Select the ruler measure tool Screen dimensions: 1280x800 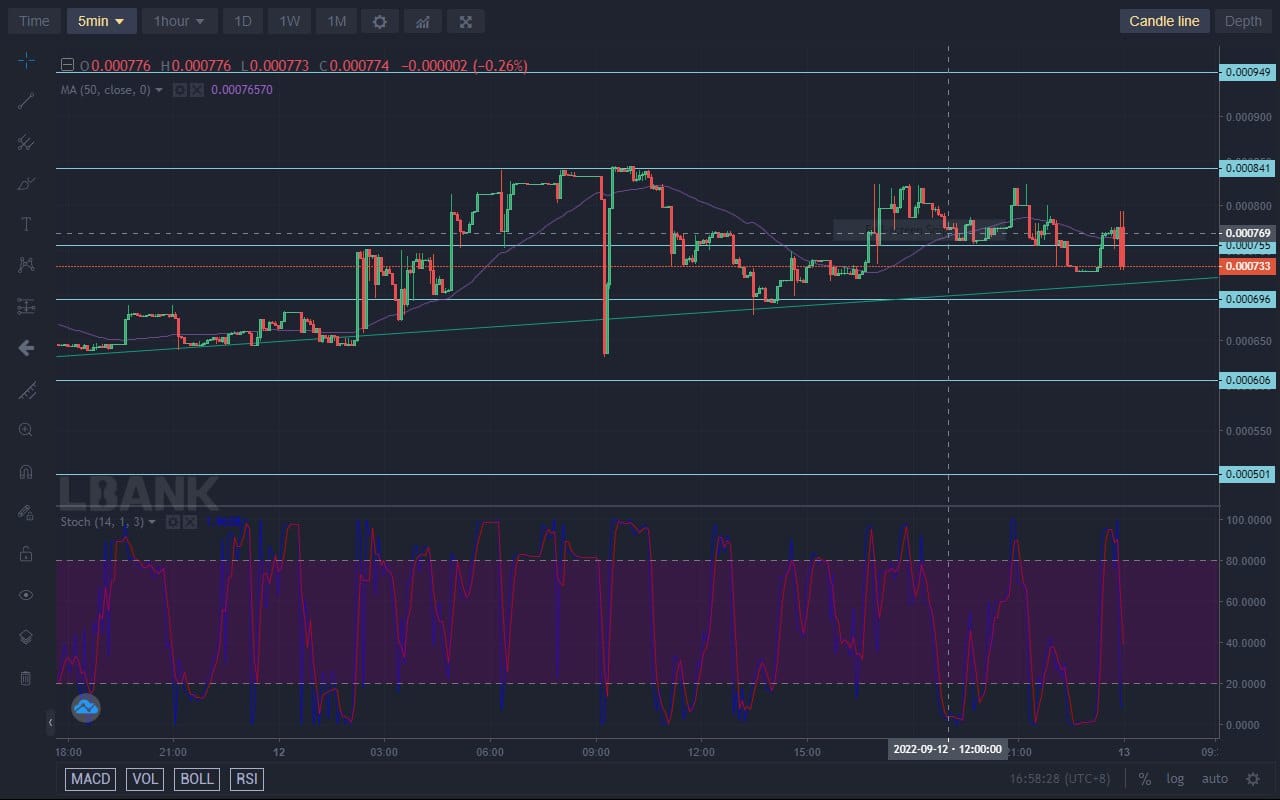click(26, 389)
